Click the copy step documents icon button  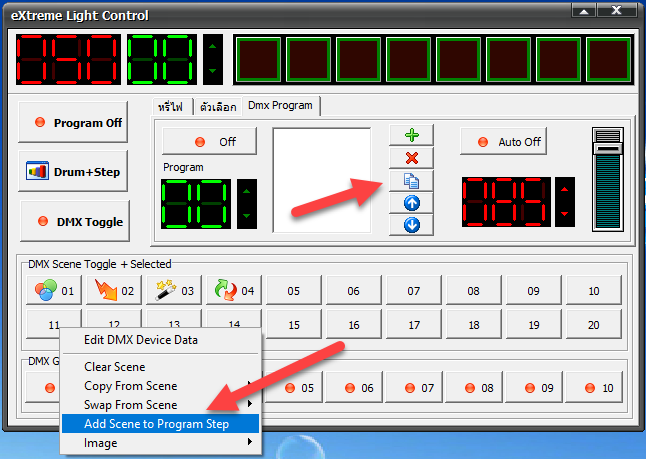point(411,180)
